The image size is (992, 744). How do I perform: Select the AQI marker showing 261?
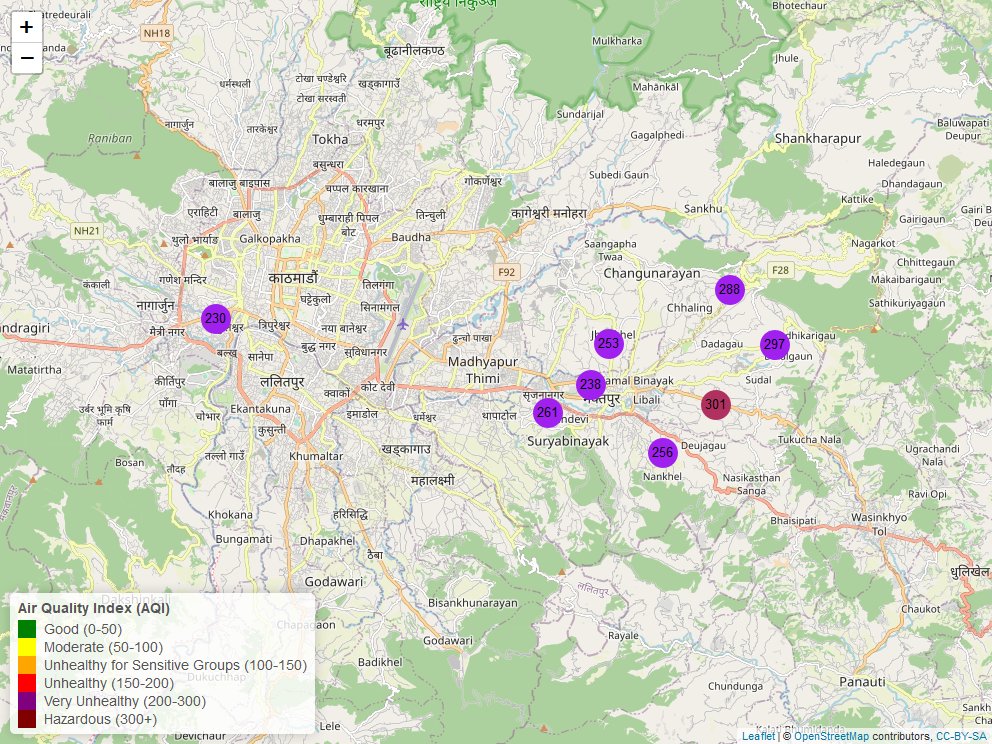click(x=547, y=413)
